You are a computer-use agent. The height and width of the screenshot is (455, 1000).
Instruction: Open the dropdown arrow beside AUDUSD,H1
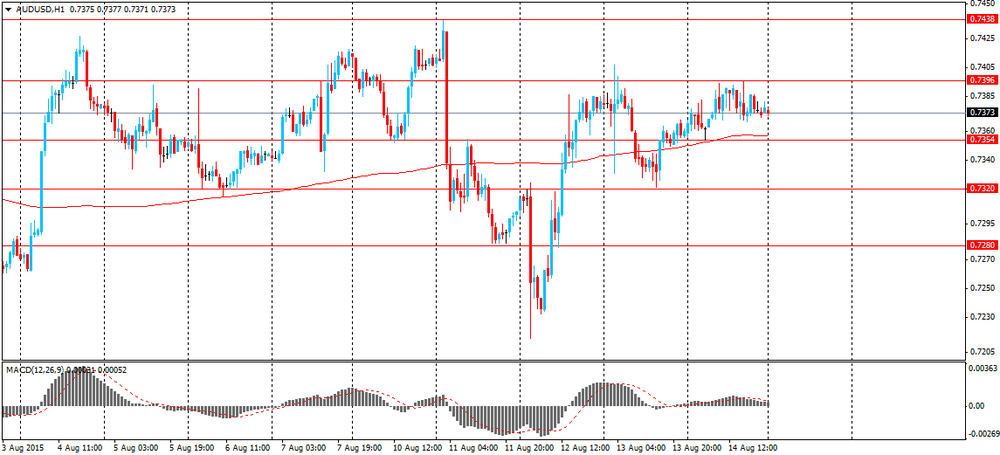(8, 10)
